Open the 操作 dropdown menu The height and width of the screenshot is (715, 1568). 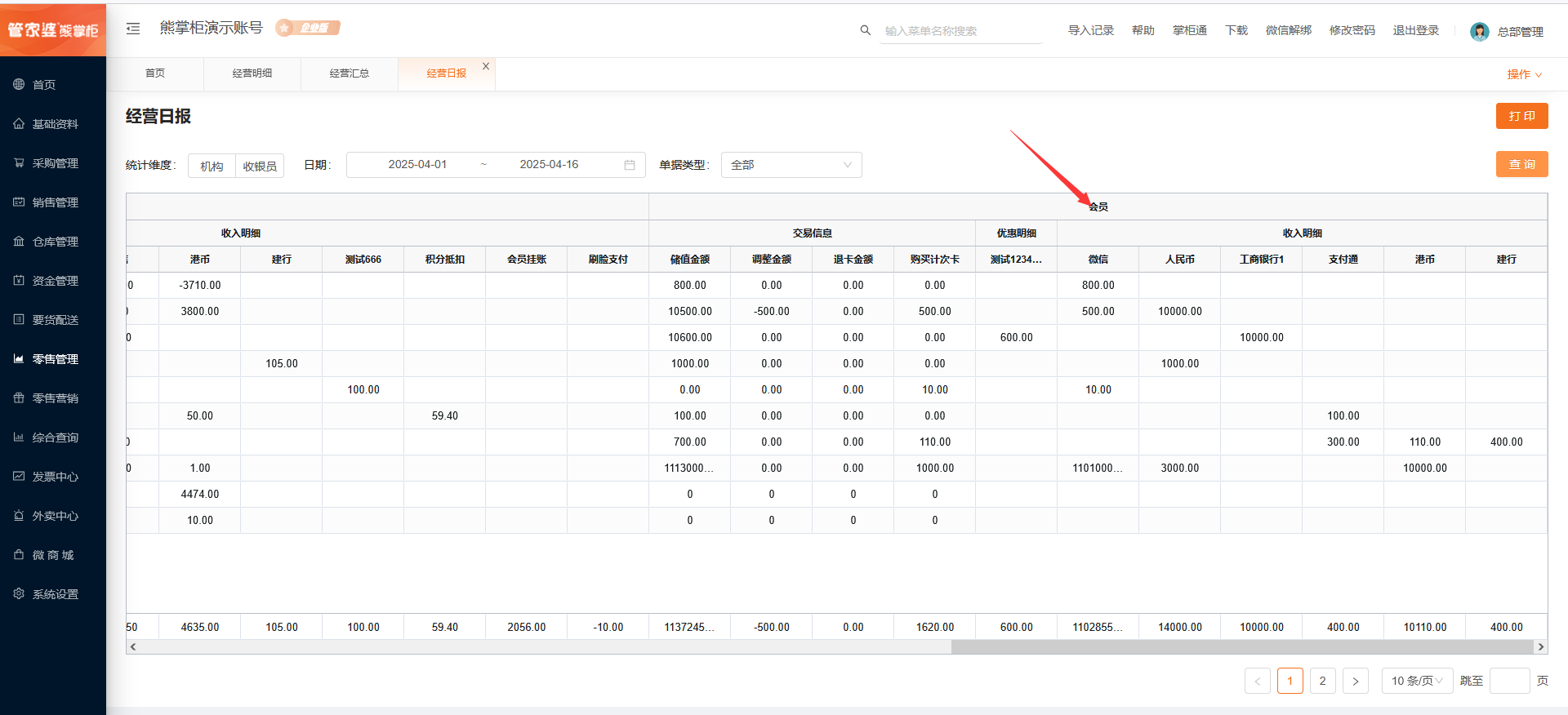point(1524,74)
